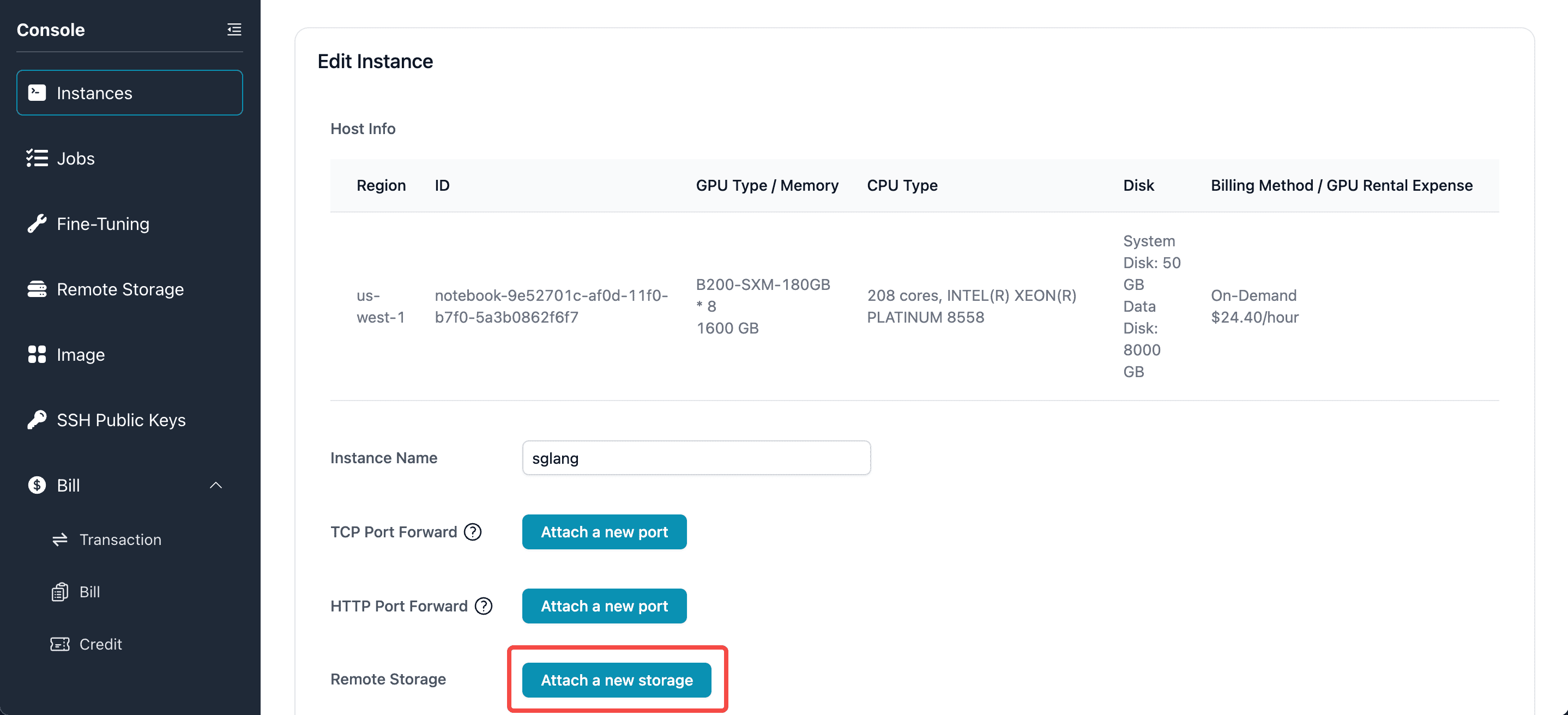Open the Bill submenu entry
The width and height of the screenshot is (1568, 715).
tap(89, 592)
